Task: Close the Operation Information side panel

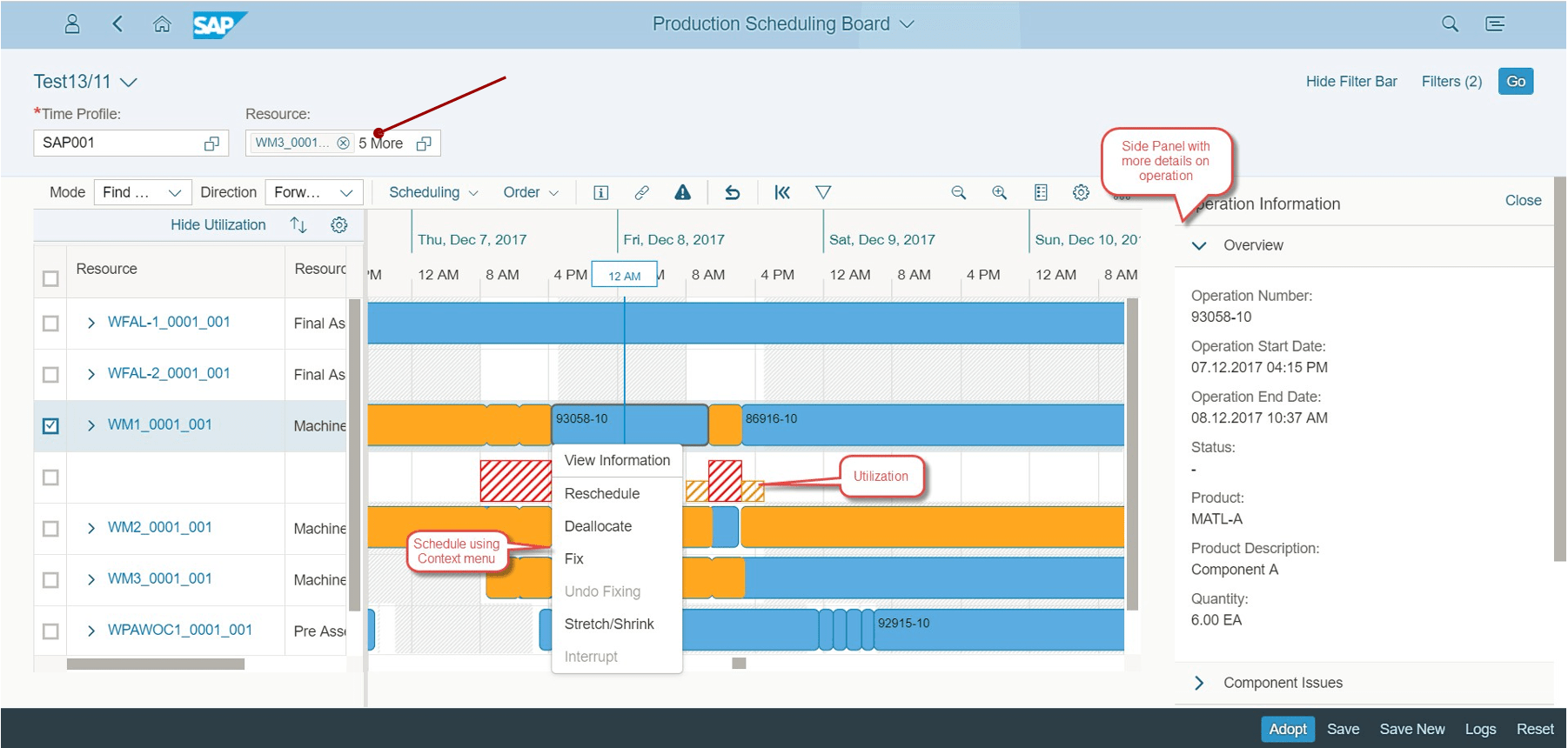Action: (1523, 200)
